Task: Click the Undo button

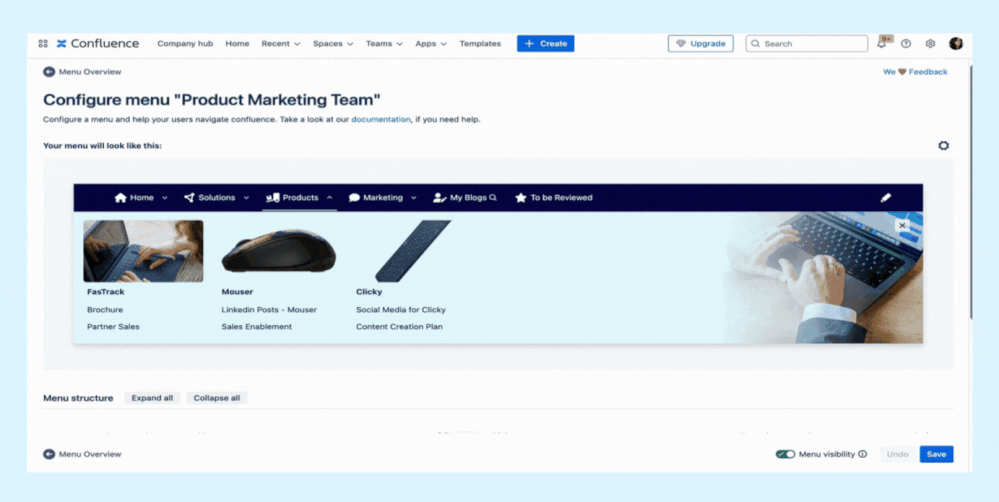Action: [898, 454]
